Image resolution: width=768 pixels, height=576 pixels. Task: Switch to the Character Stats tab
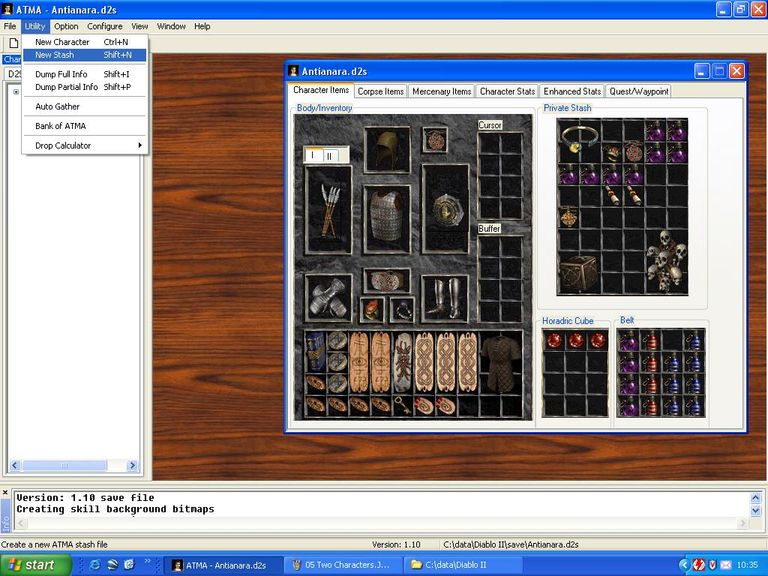pyautogui.click(x=507, y=92)
